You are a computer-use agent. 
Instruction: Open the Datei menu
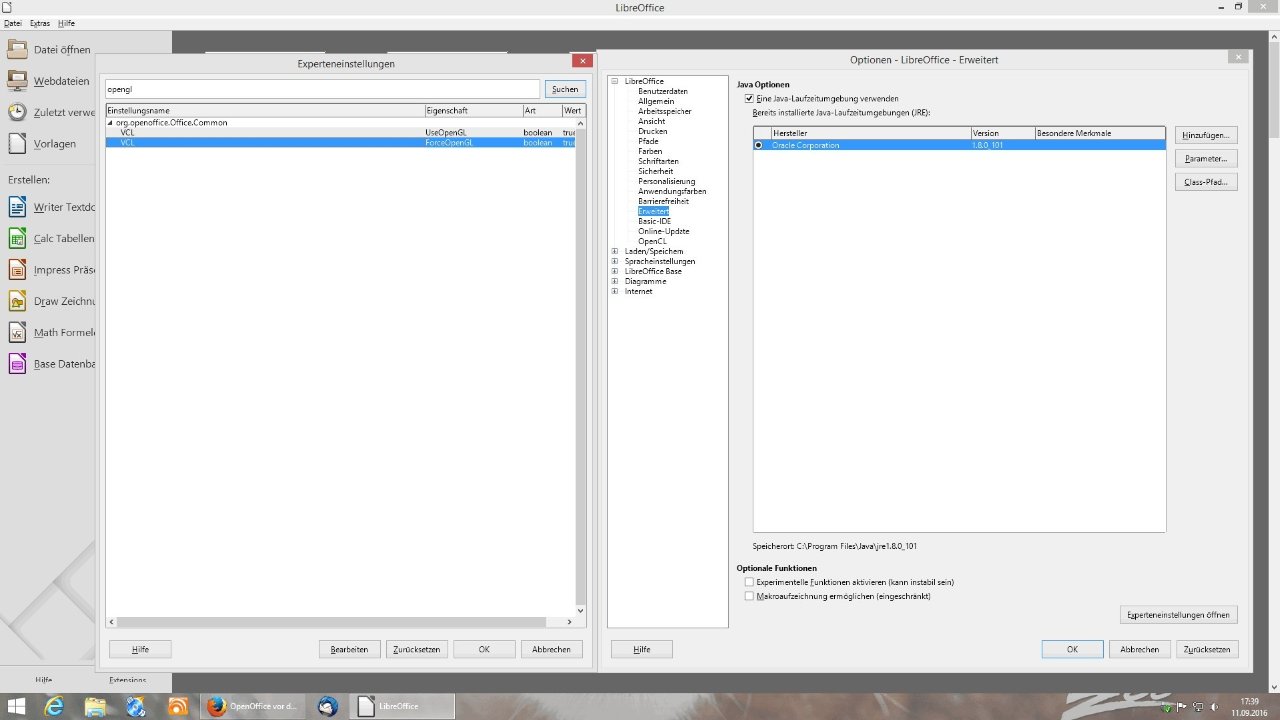point(12,23)
